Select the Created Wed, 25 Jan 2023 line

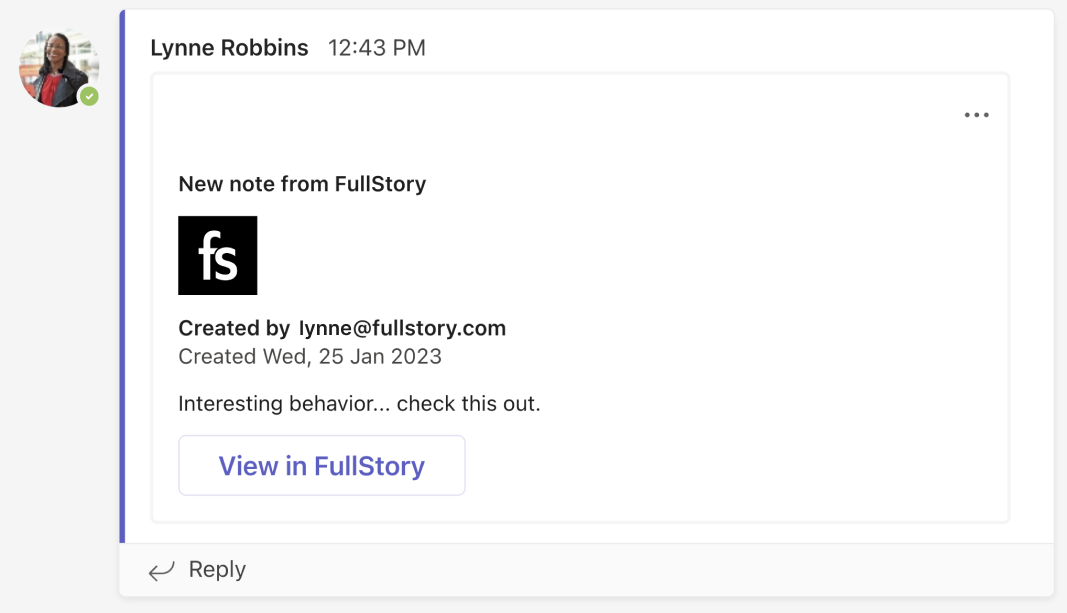[x=310, y=357]
